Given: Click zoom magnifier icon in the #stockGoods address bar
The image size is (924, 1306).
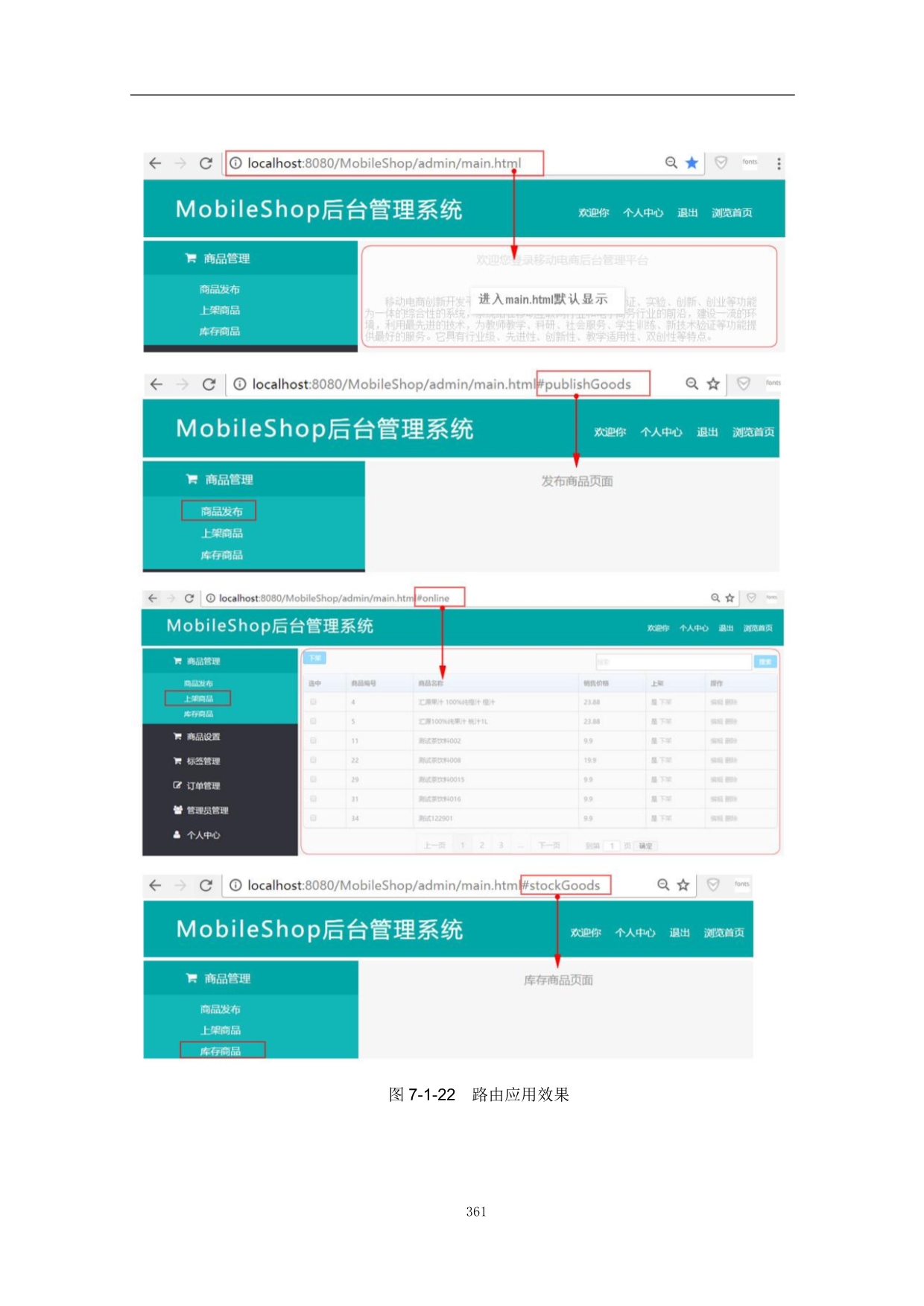Looking at the screenshot, I should pyautogui.click(x=663, y=885).
